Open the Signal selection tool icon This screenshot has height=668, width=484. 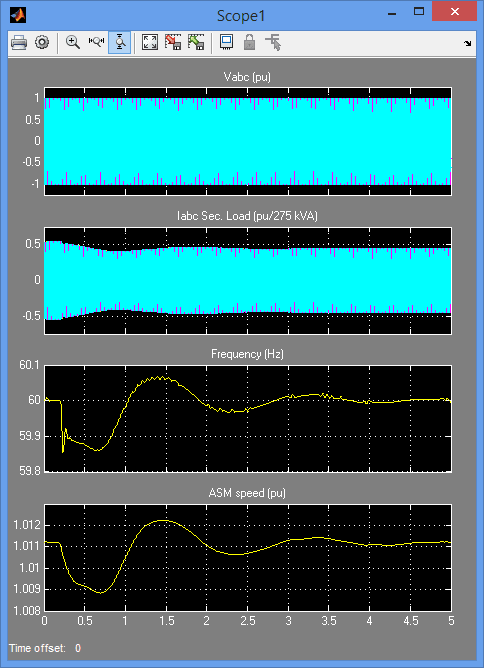[x=273, y=42]
